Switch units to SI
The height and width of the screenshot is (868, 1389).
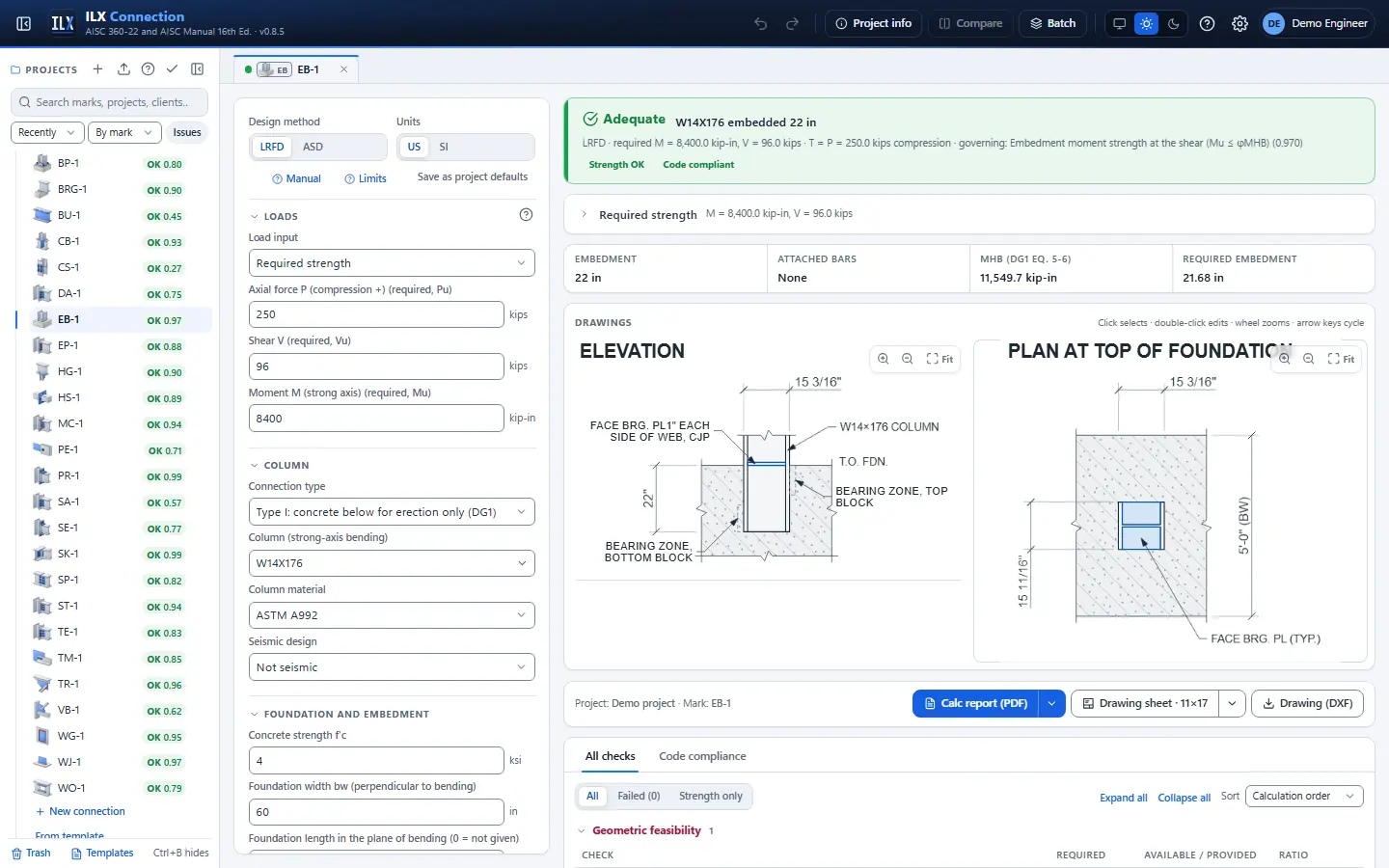[444, 147]
